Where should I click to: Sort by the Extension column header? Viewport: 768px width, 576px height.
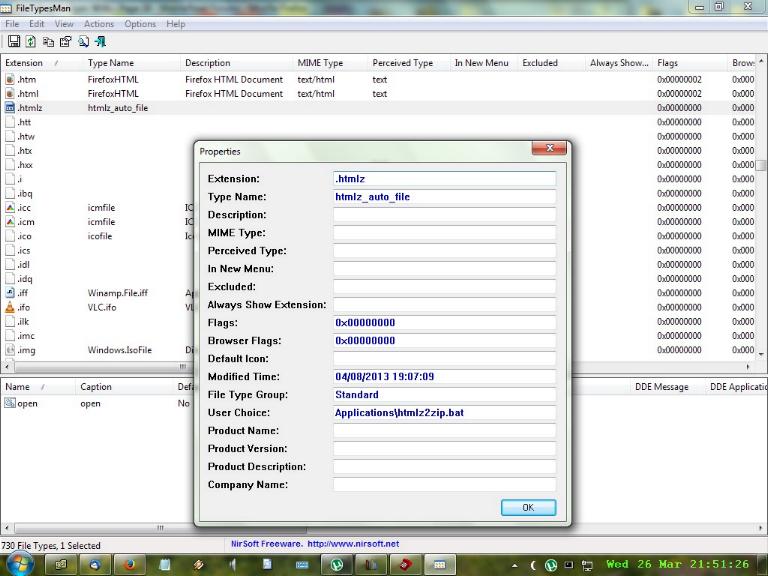[42, 63]
